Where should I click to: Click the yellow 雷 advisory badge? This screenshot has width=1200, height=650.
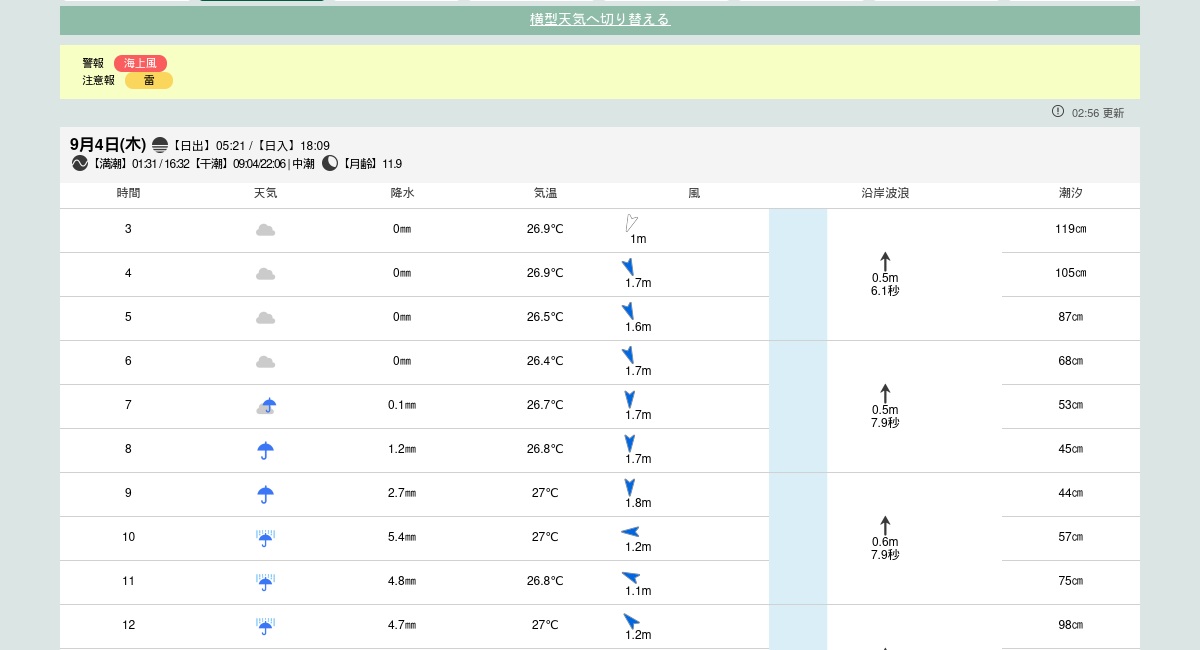149,81
